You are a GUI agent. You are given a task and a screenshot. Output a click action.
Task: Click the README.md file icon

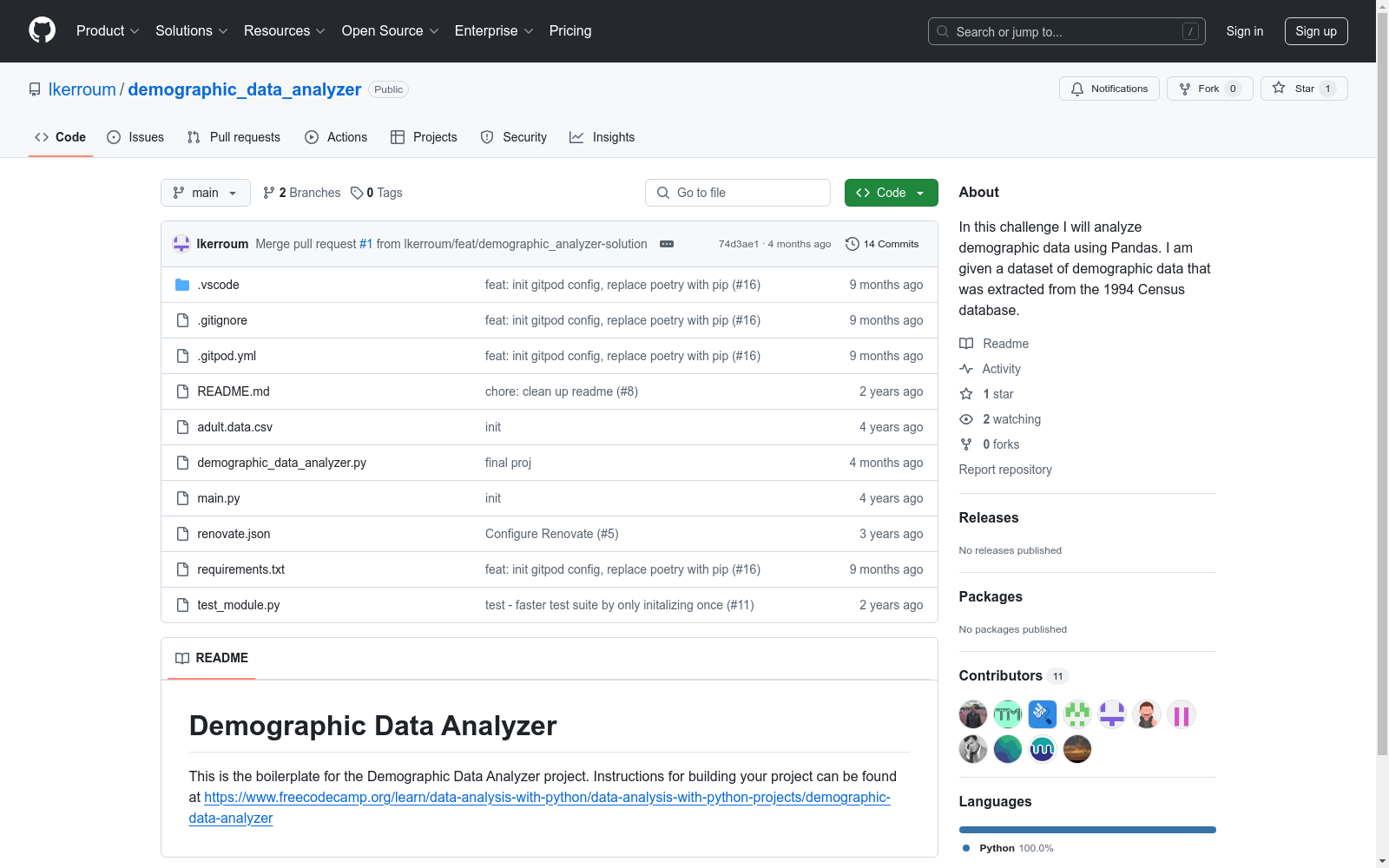point(182,391)
